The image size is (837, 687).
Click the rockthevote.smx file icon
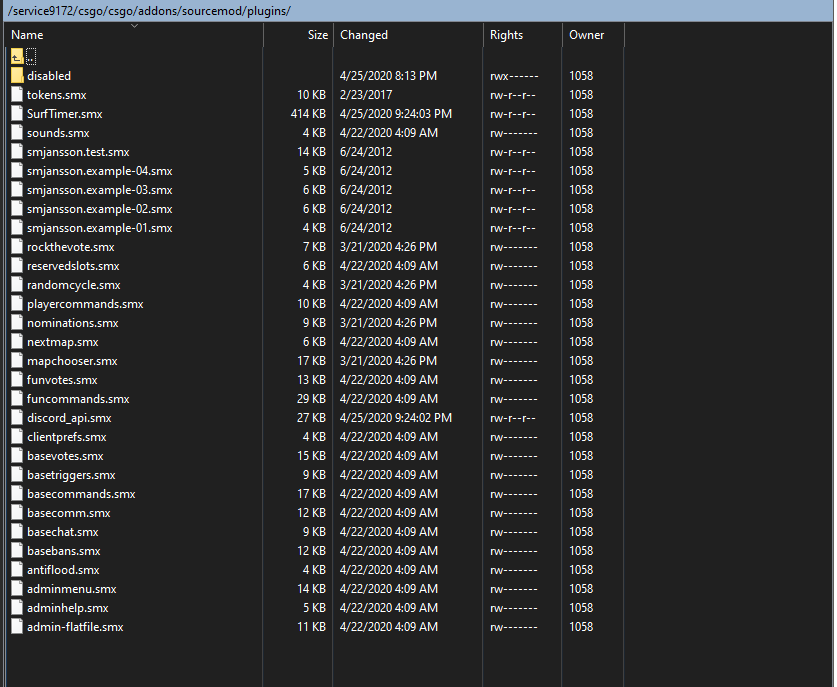(16, 246)
